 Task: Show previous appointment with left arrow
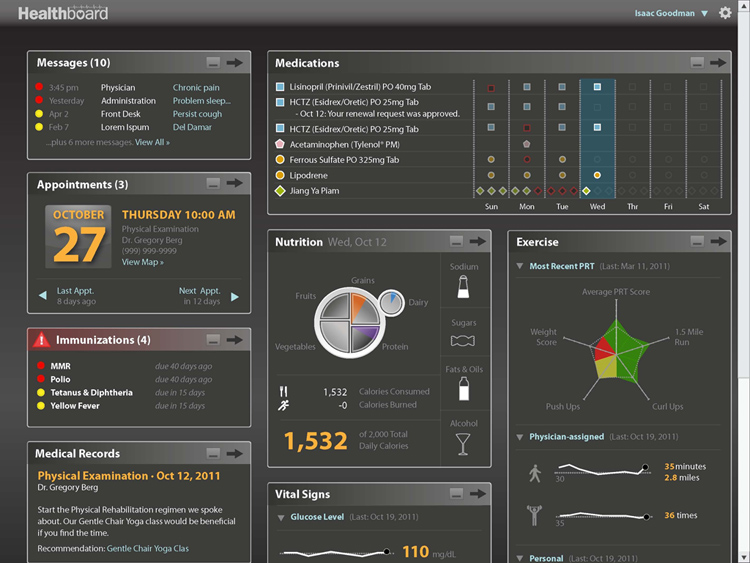[x=43, y=295]
